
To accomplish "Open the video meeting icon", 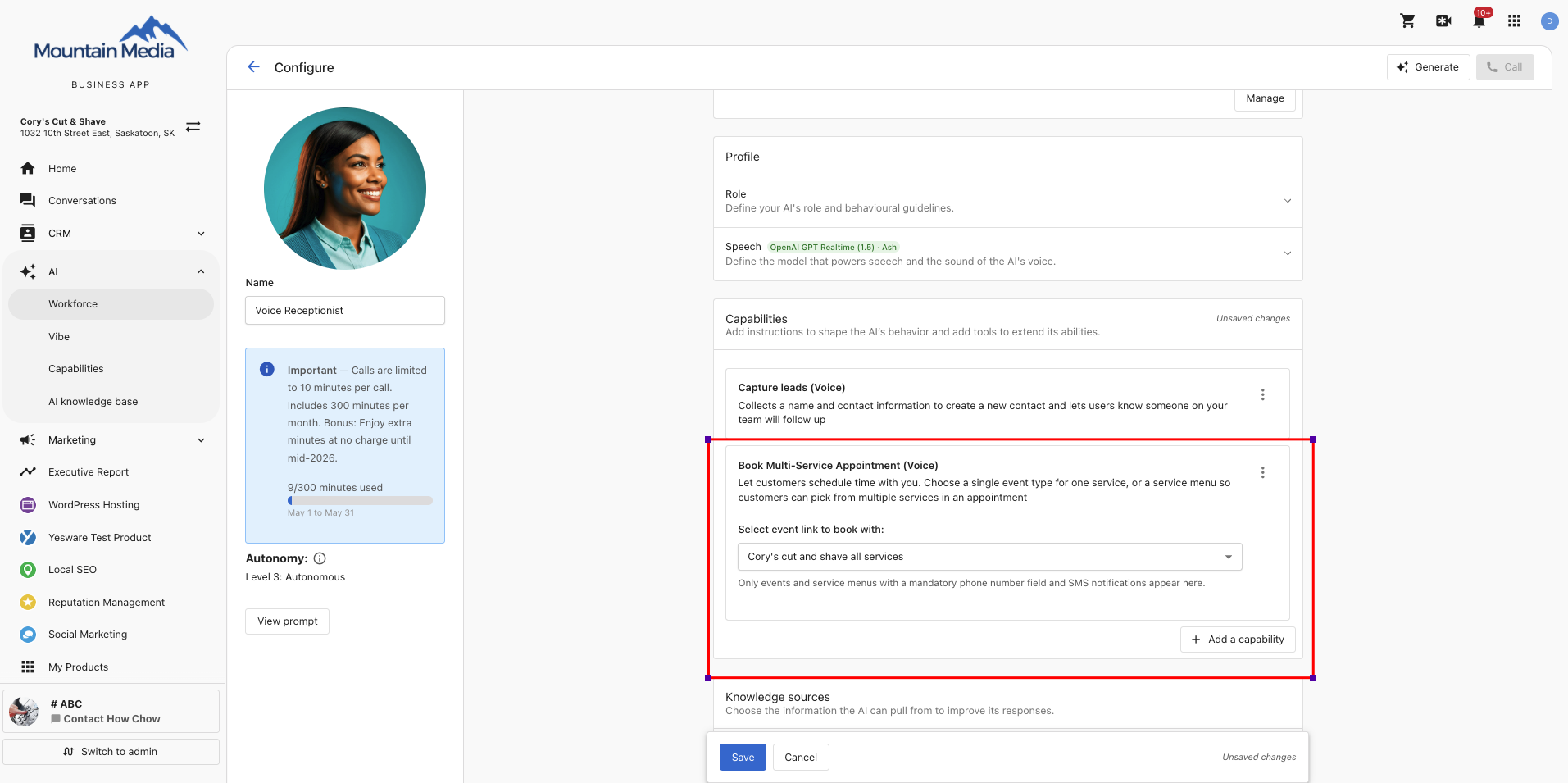I will pyautogui.click(x=1443, y=20).
